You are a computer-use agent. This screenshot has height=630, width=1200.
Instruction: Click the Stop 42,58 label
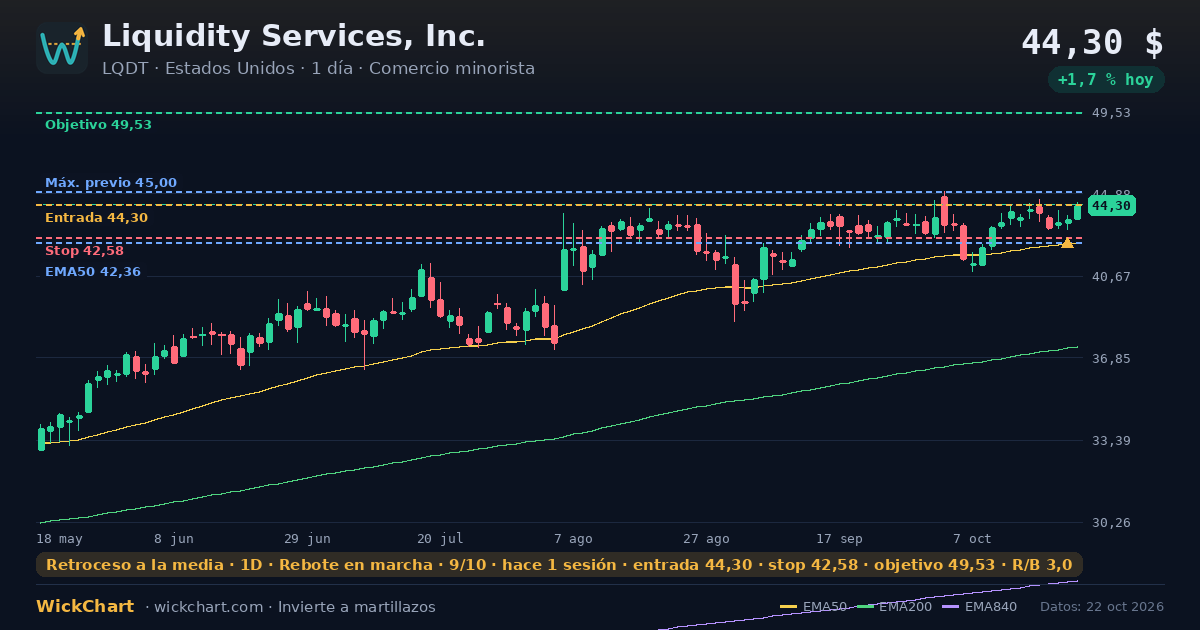point(84,251)
